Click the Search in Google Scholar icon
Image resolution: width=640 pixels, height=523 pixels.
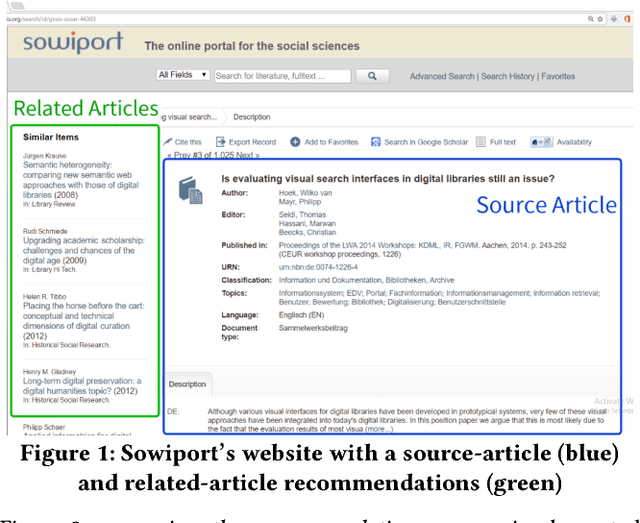click(x=376, y=142)
